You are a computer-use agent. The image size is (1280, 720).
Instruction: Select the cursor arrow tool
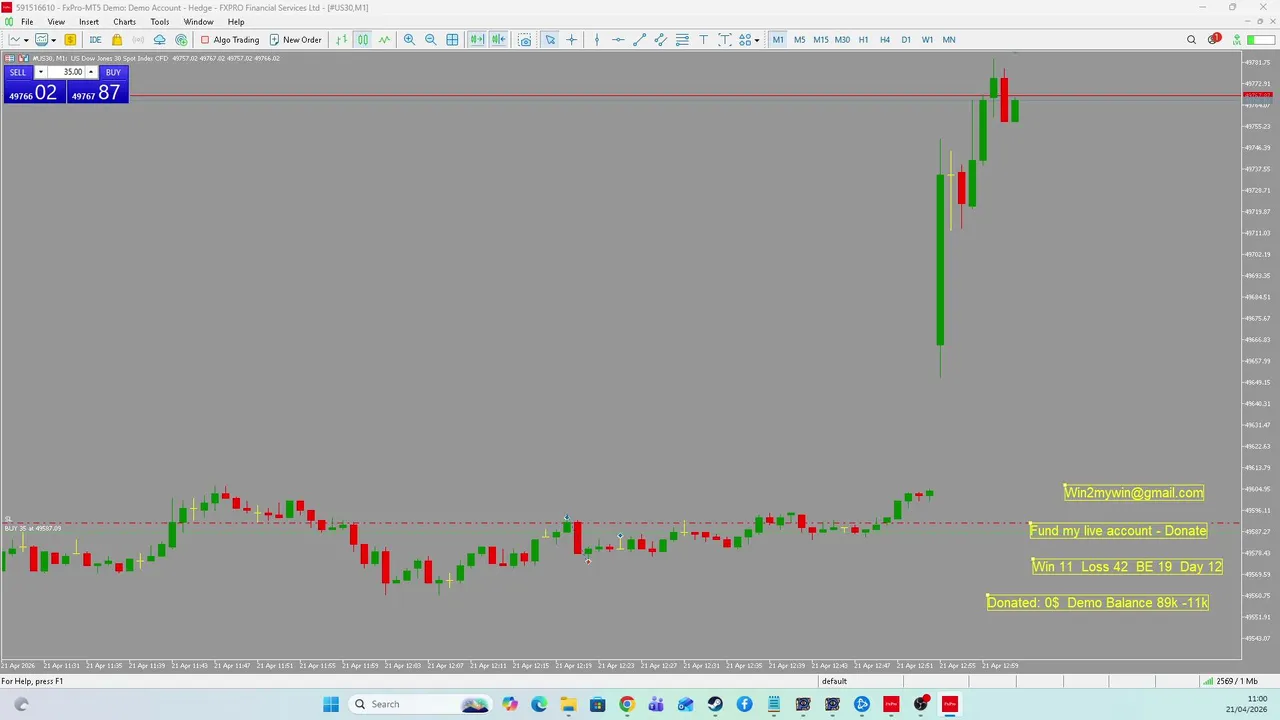point(550,40)
